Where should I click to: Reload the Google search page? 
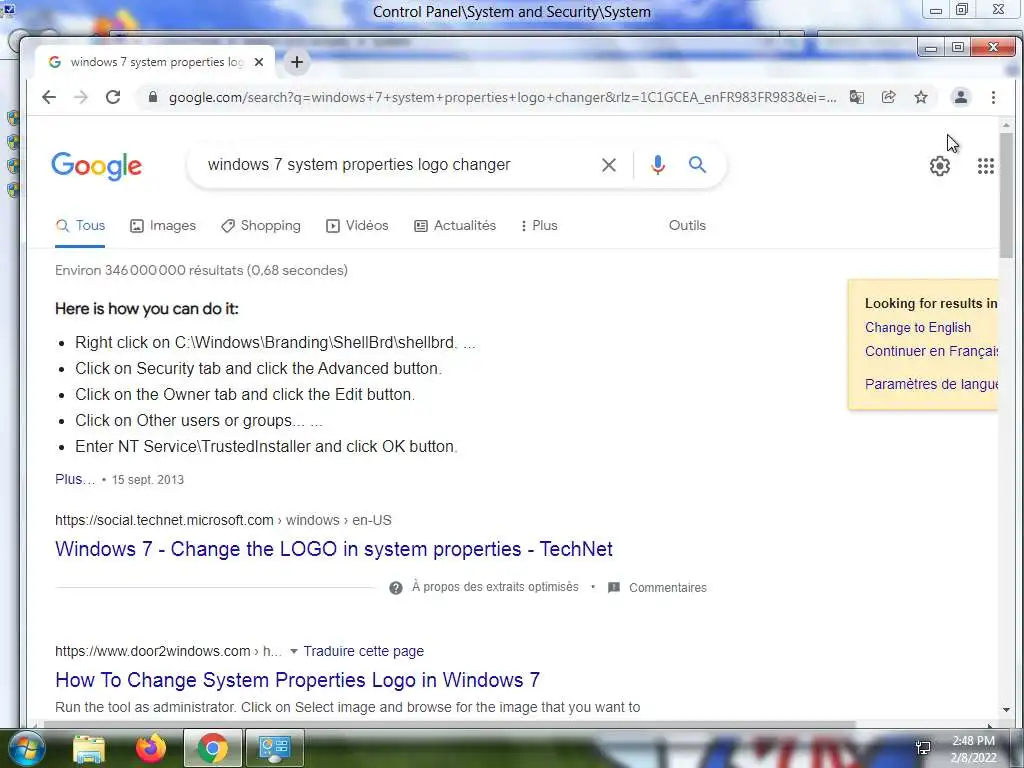point(113,97)
